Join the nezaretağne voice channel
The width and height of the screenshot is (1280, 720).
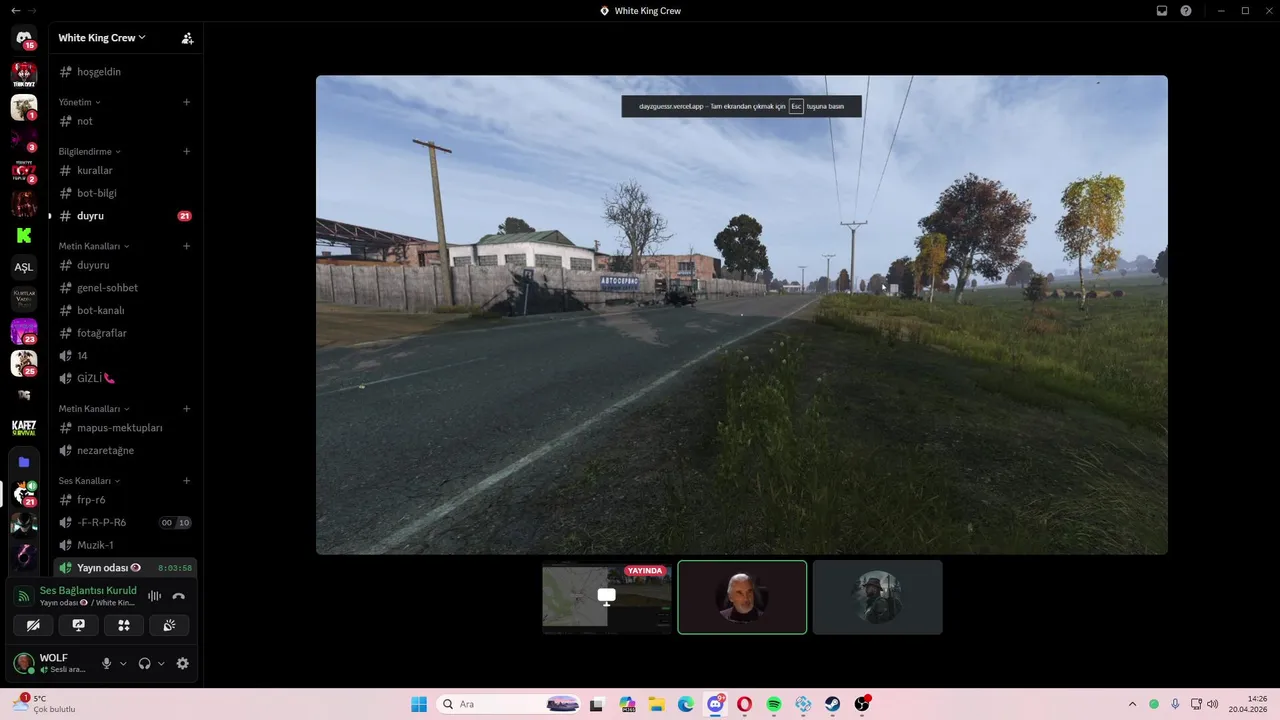coord(125,451)
